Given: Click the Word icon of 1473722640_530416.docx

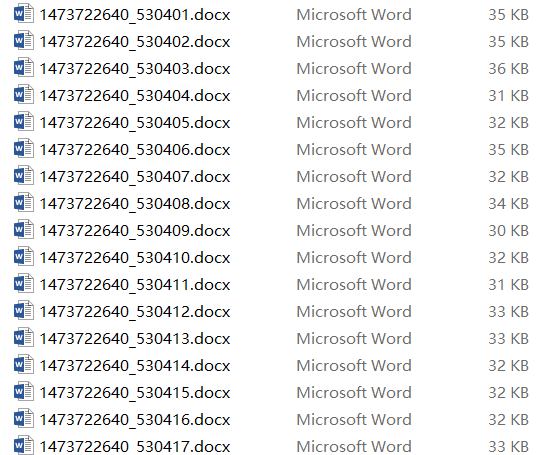Looking at the screenshot, I should click(24, 418).
